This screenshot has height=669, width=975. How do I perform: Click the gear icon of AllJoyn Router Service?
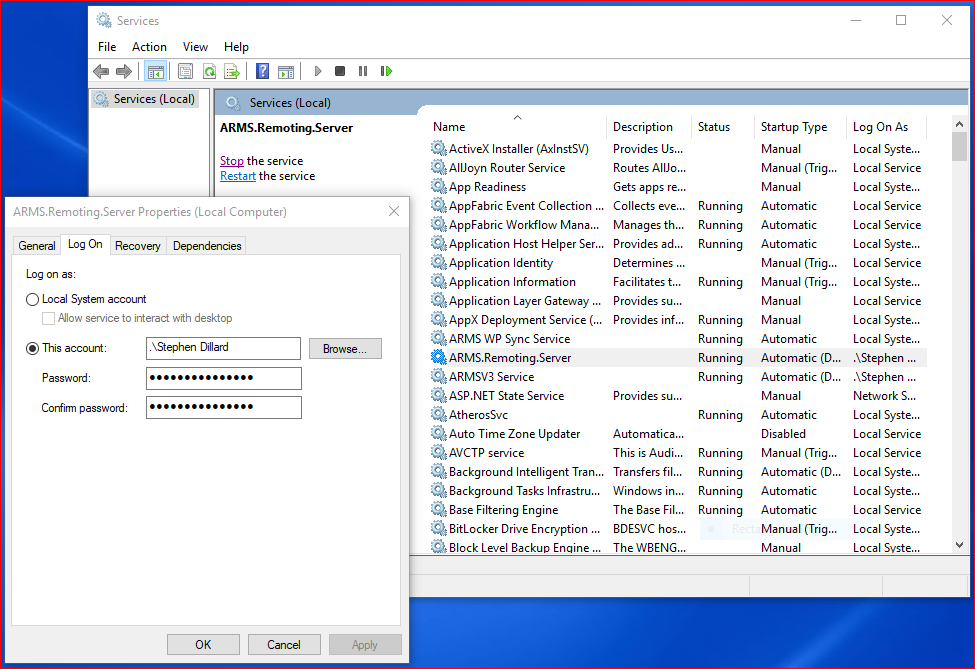tap(438, 167)
